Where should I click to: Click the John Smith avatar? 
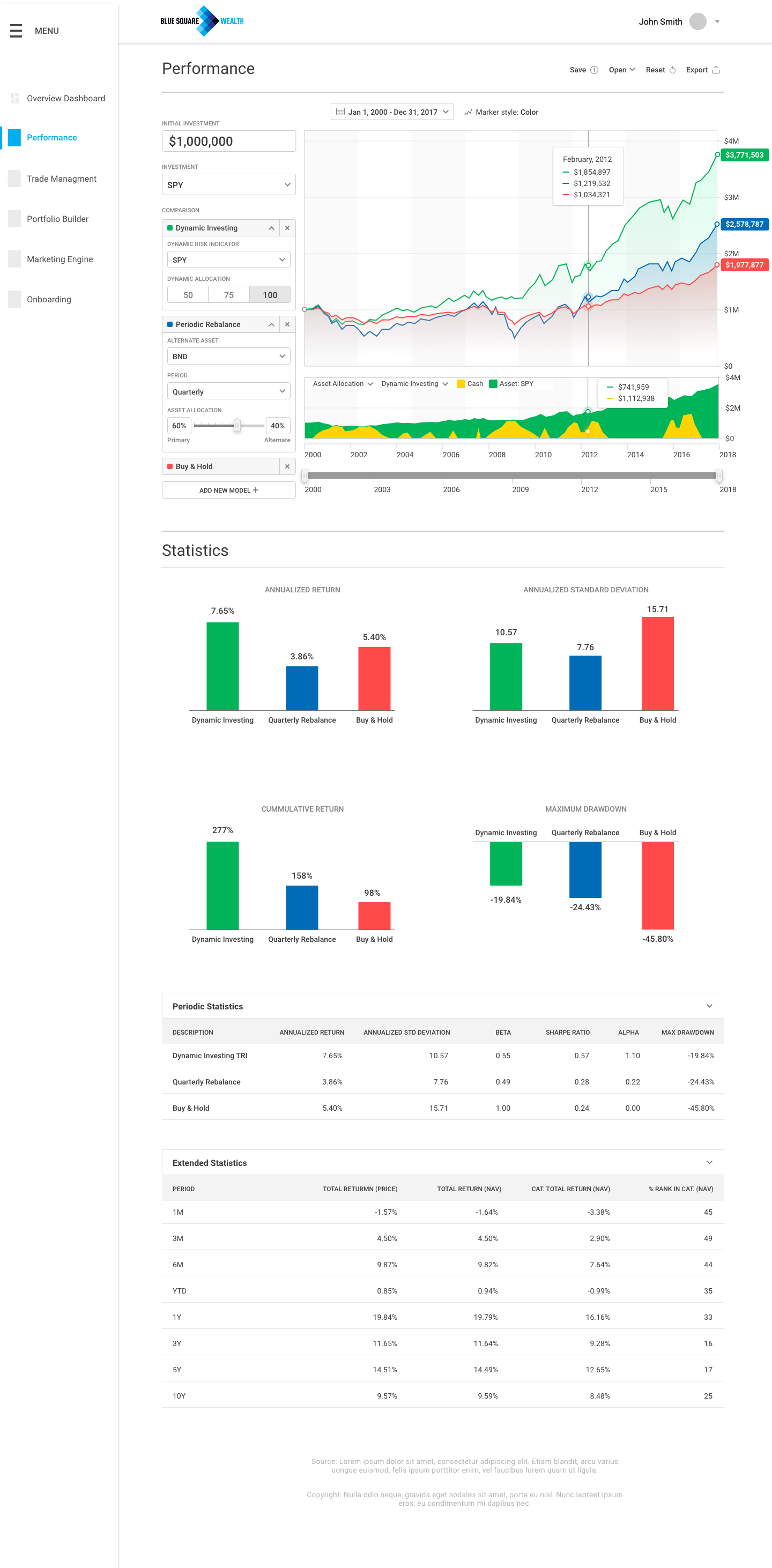pyautogui.click(x=697, y=21)
